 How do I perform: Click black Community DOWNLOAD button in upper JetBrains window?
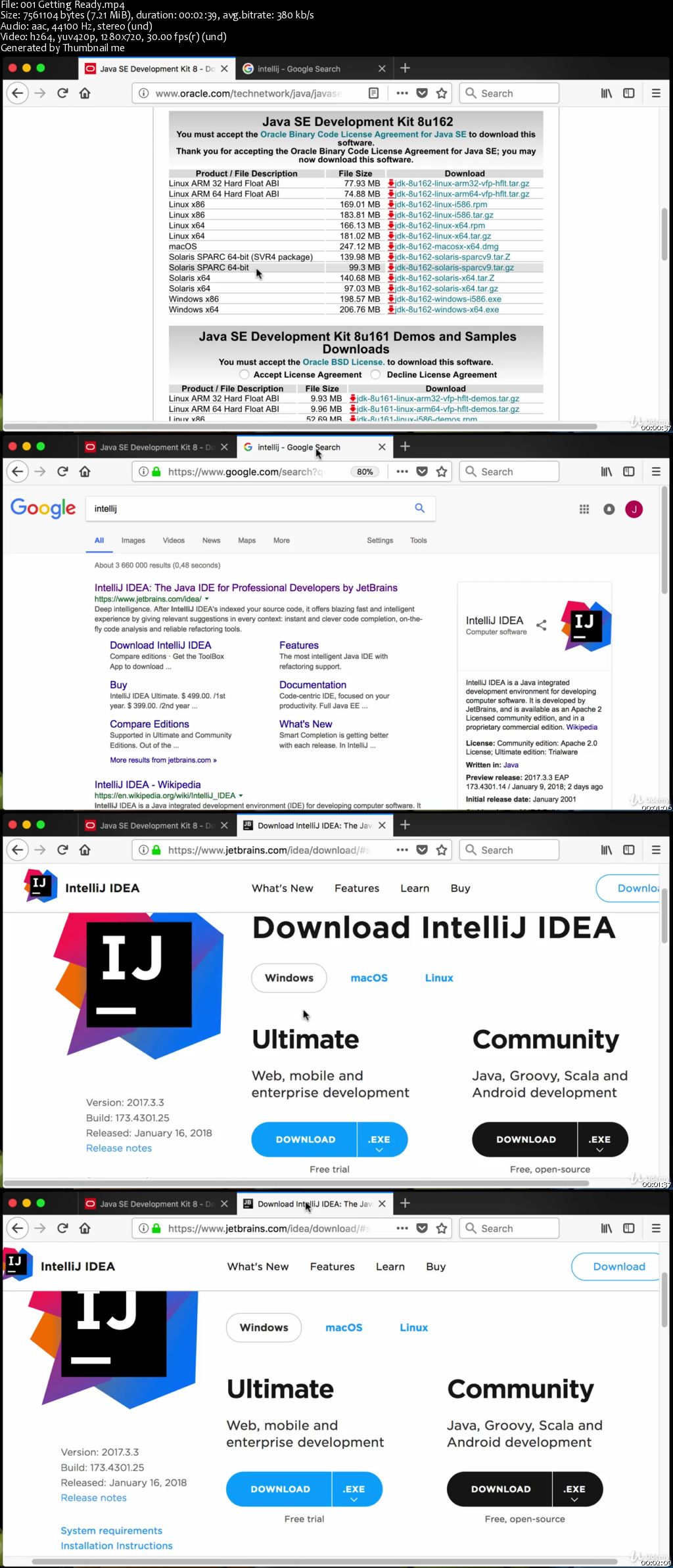[x=526, y=1139]
